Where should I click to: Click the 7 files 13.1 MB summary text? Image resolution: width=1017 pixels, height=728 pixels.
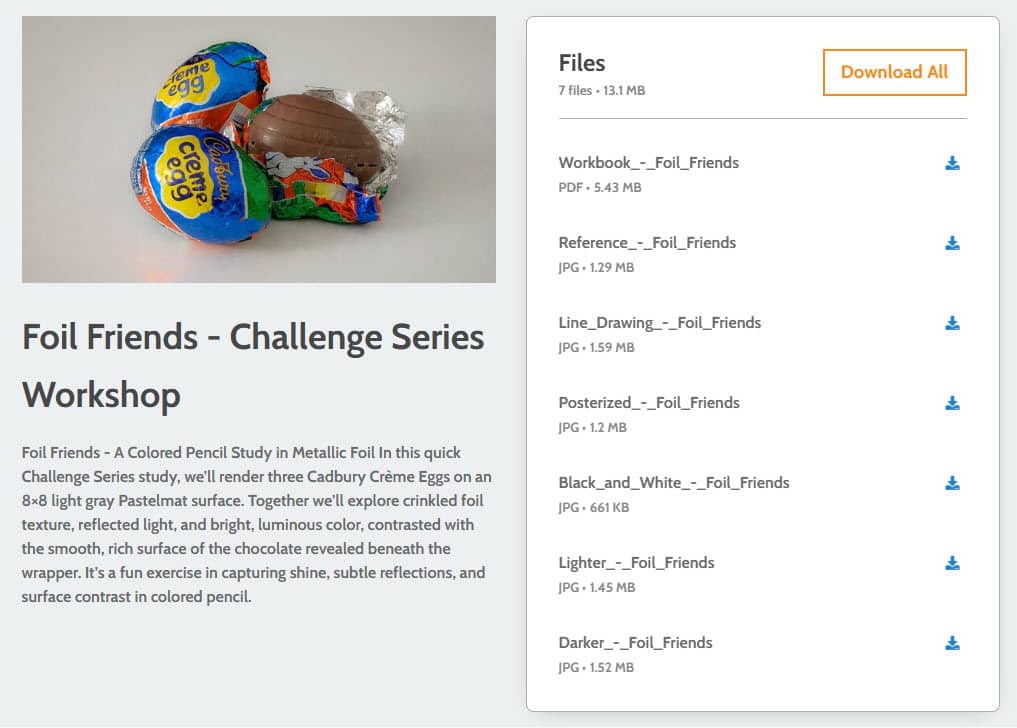(x=601, y=90)
